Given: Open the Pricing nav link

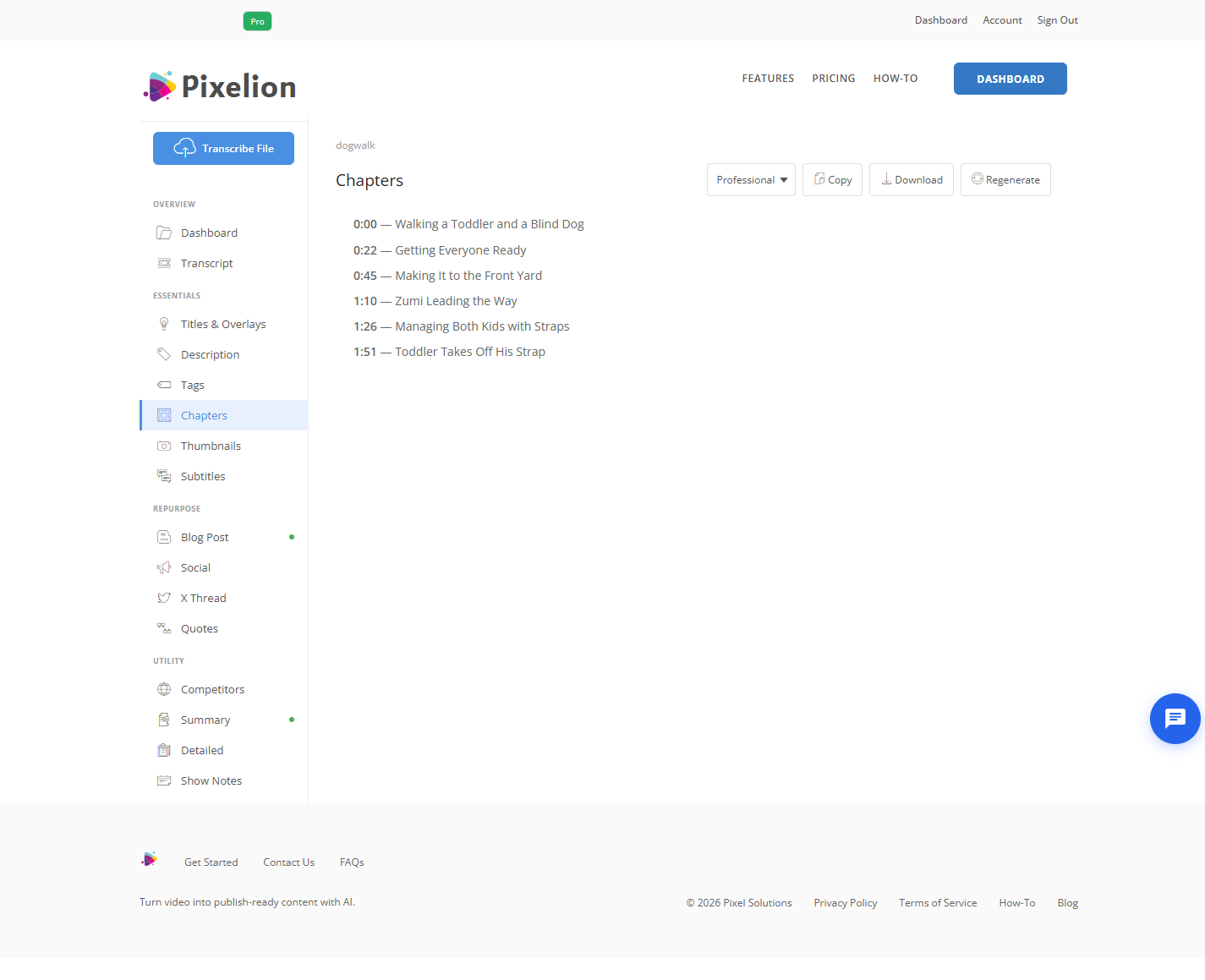Looking at the screenshot, I should (834, 79).
